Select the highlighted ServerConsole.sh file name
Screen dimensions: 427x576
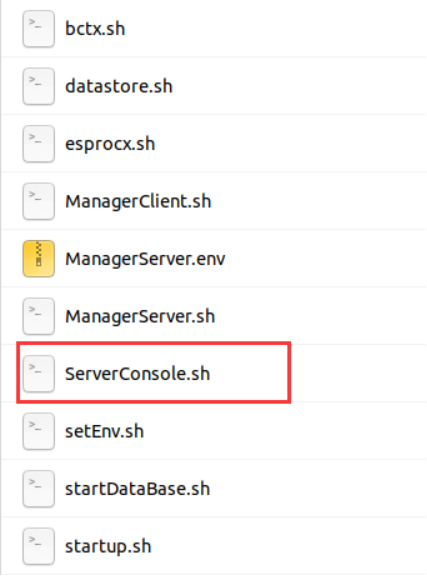pyautogui.click(x=137, y=374)
